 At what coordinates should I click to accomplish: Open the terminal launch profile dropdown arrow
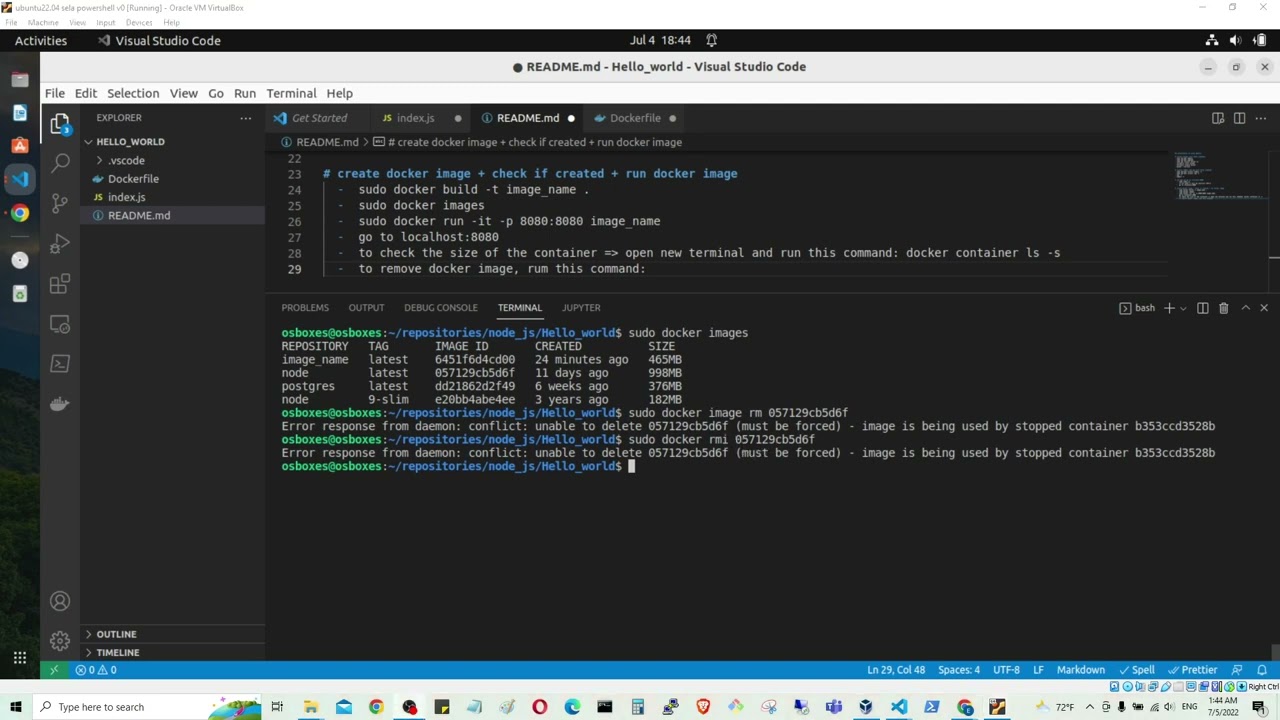coord(1183,308)
